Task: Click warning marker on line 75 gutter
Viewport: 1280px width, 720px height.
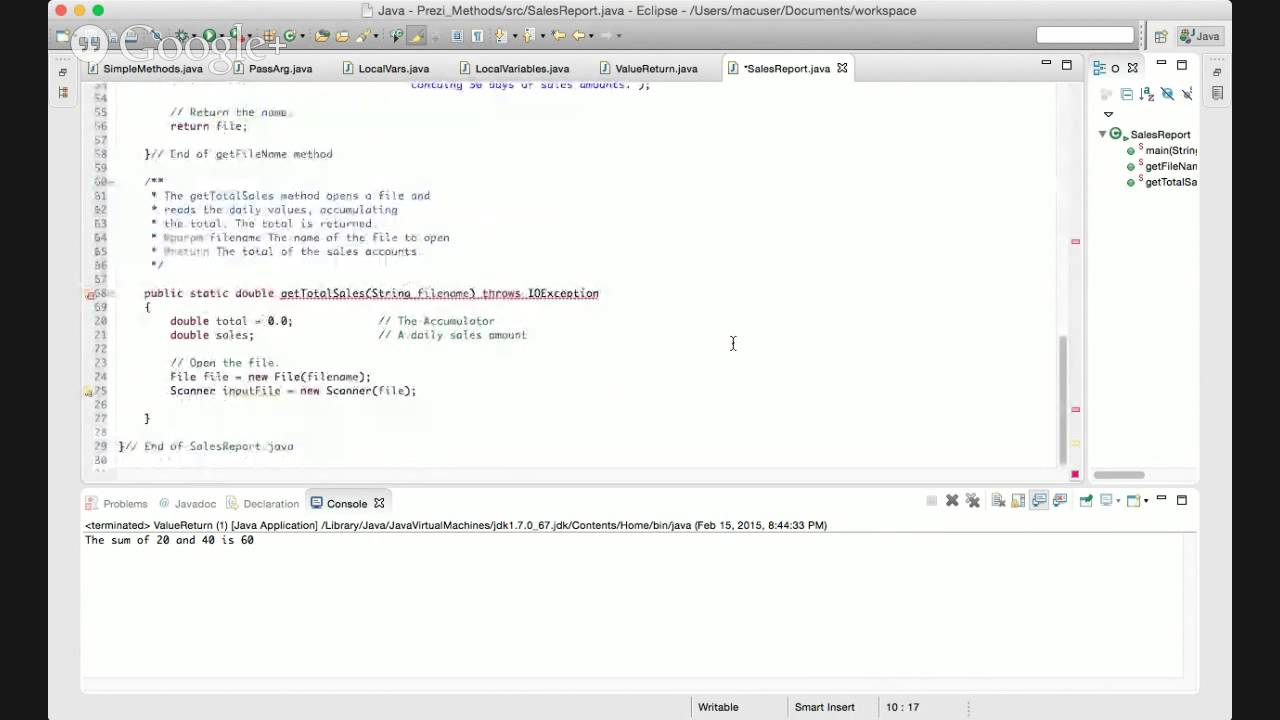Action: point(89,392)
